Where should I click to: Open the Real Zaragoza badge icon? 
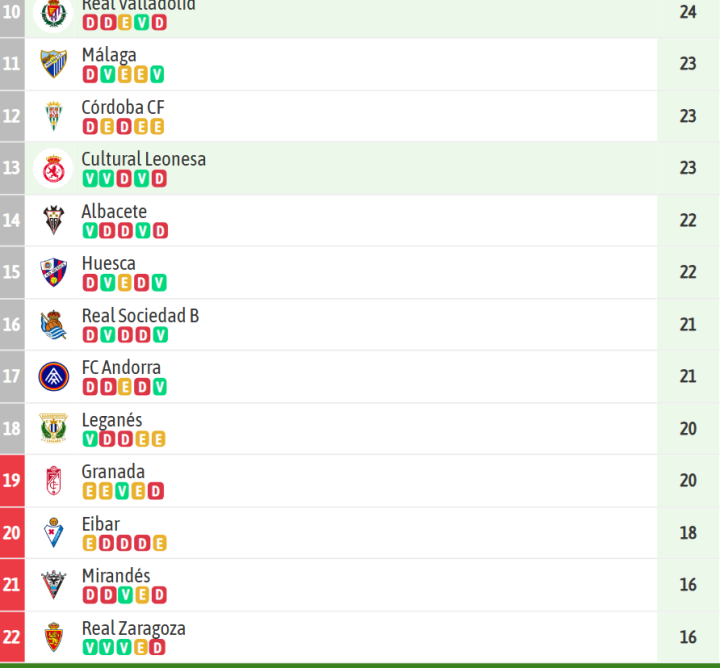(x=53, y=636)
